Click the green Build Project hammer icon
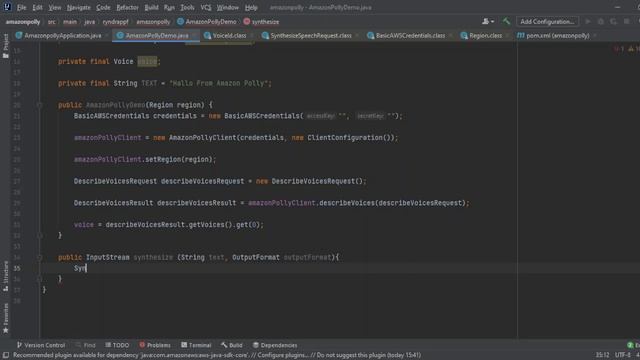Viewport: 640px width, 360px height. tap(506, 22)
